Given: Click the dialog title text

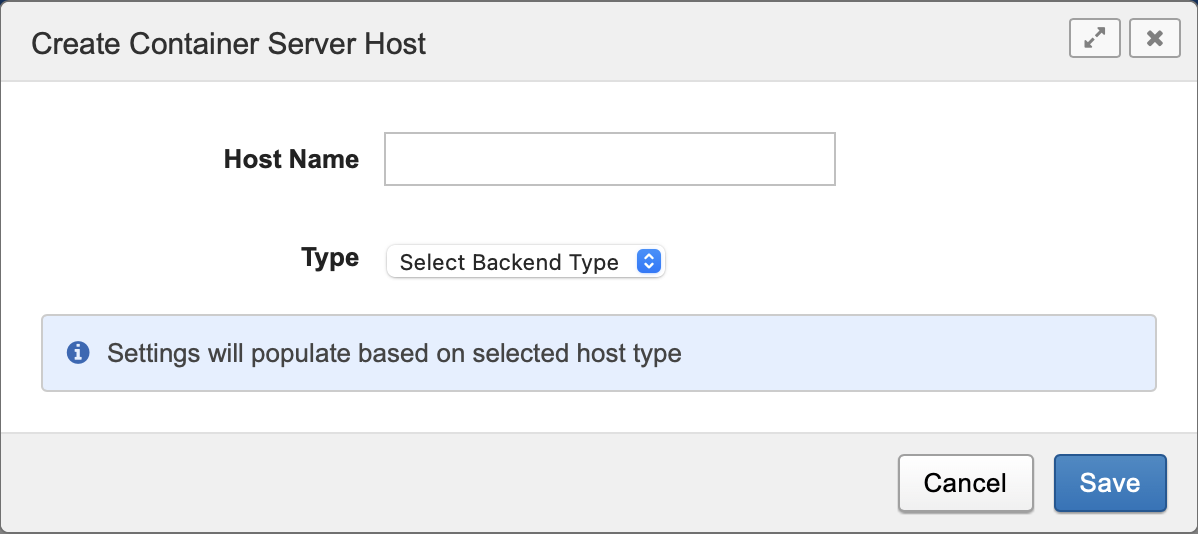Looking at the screenshot, I should [229, 44].
